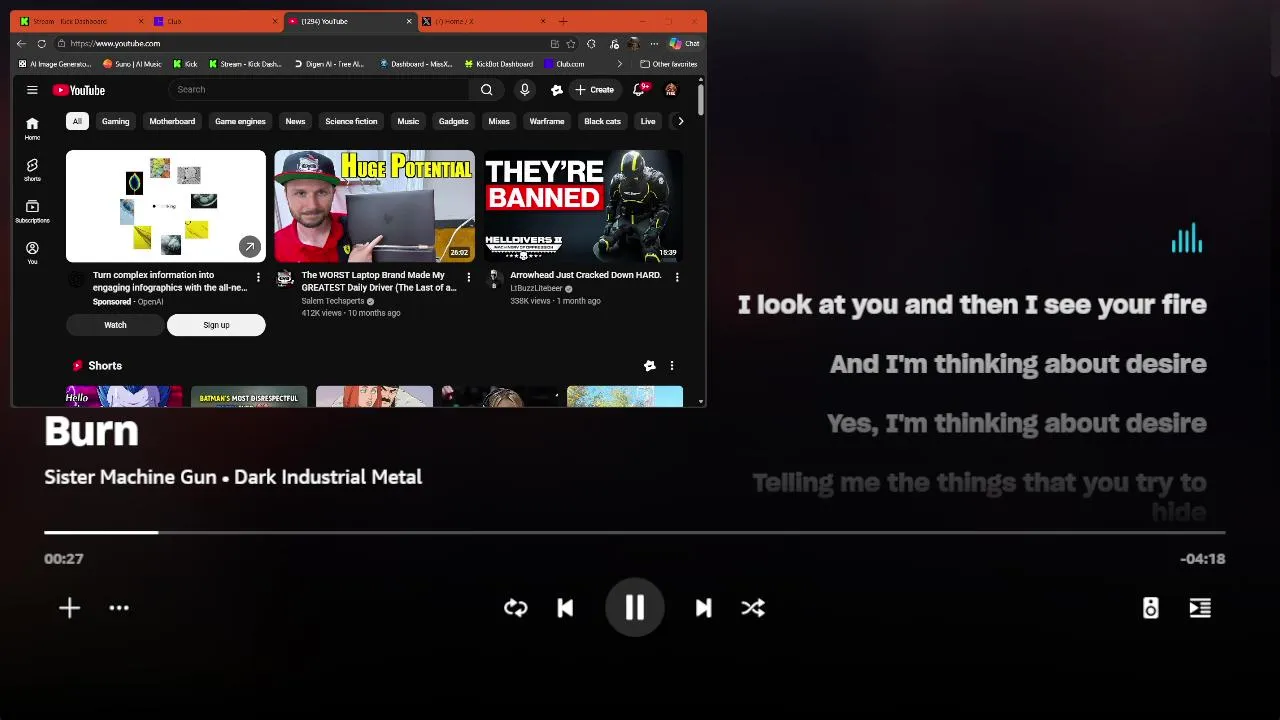Select the Game engines filter chip
1280x720 pixels.
(x=240, y=121)
